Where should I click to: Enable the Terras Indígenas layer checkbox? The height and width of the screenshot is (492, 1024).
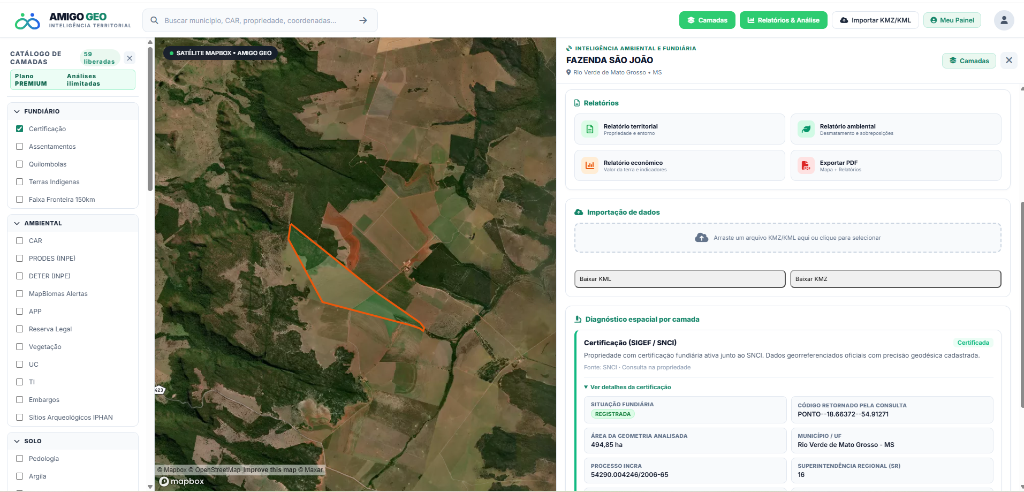(20, 182)
